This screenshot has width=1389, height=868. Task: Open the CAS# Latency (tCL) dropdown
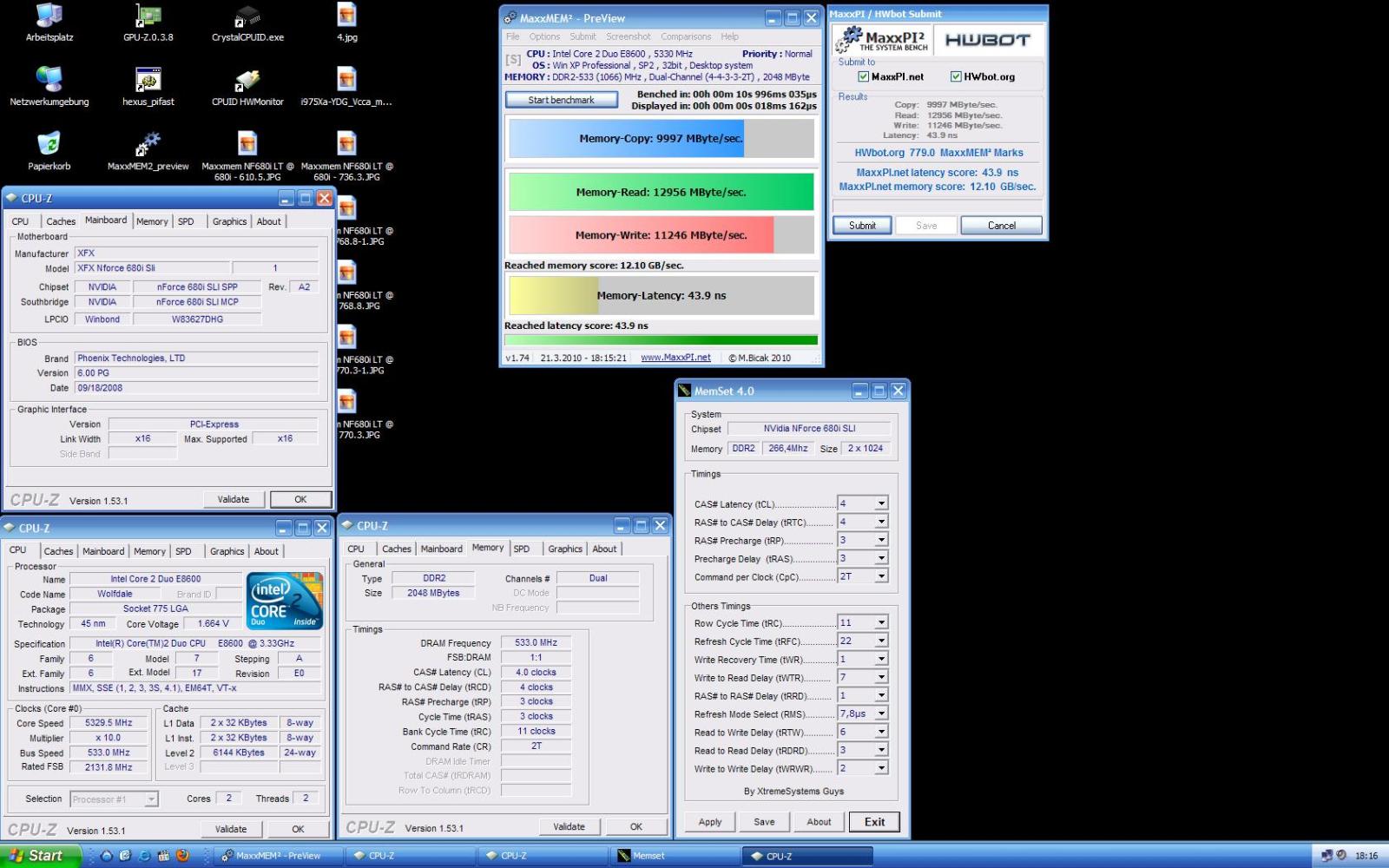[x=881, y=503]
